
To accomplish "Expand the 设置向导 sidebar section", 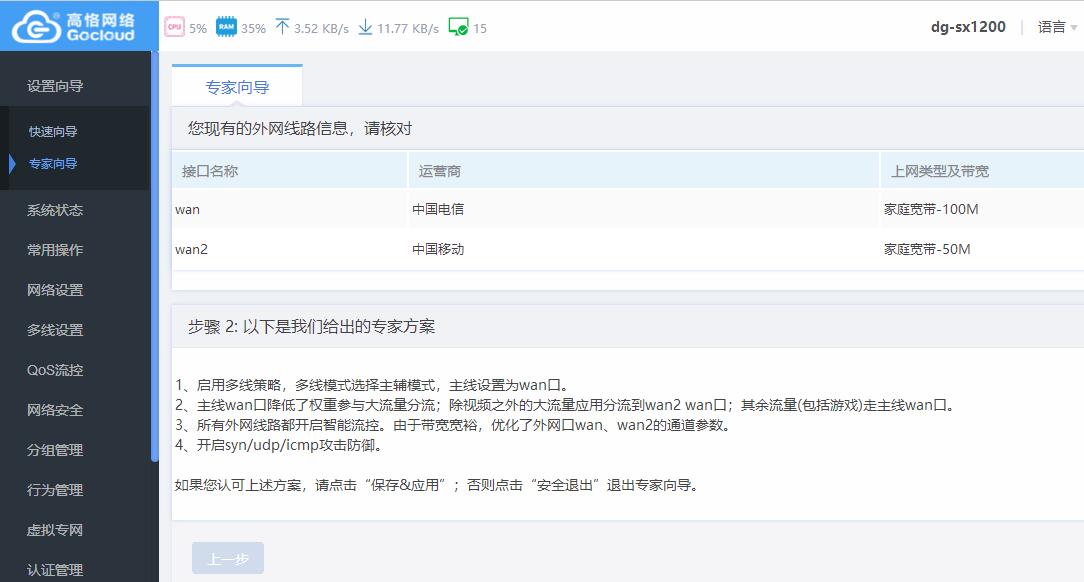I will coord(55,86).
